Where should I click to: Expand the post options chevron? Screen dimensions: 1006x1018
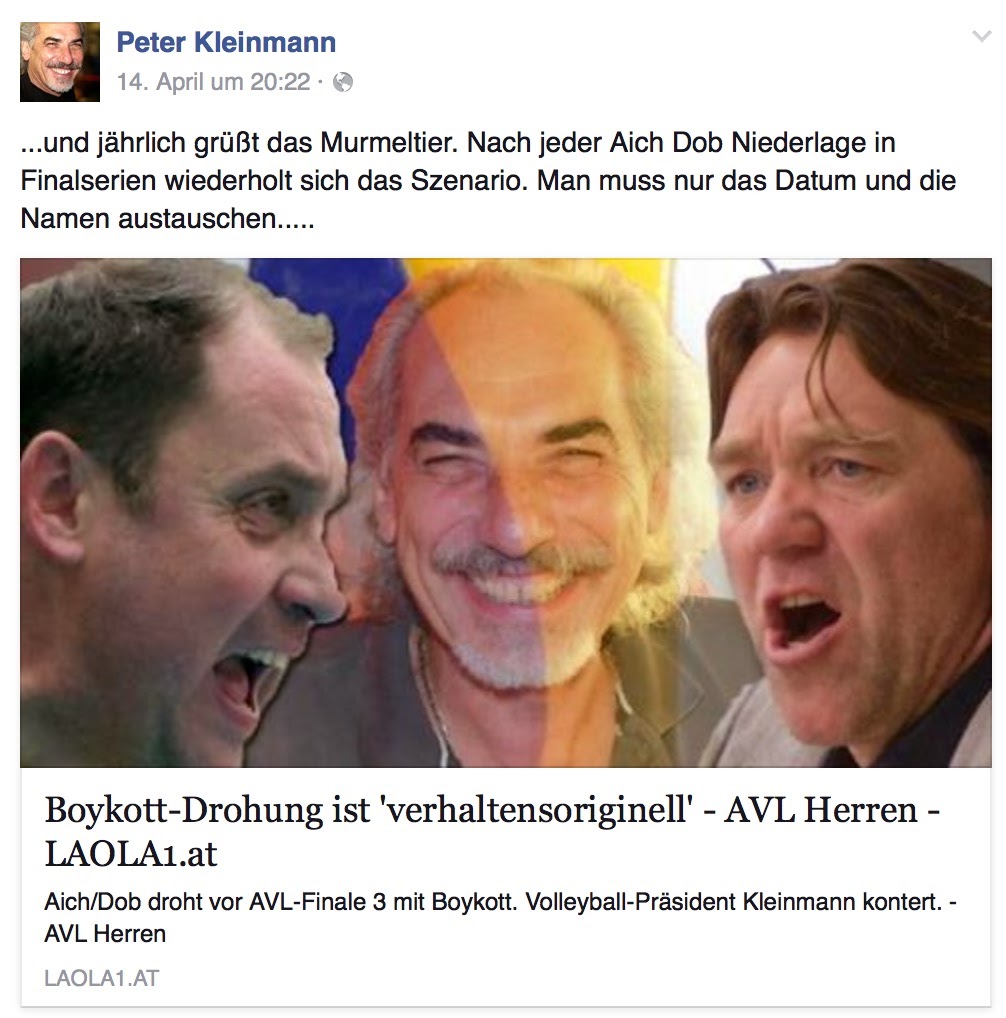981,36
